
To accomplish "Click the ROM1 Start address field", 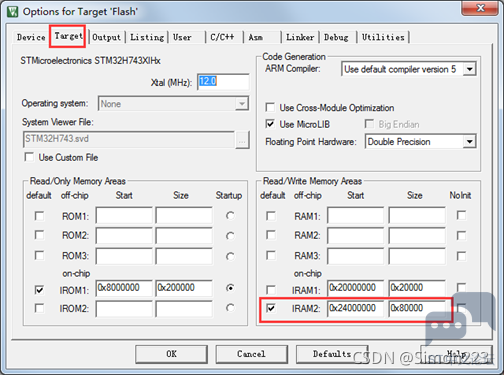I will click(124, 215).
